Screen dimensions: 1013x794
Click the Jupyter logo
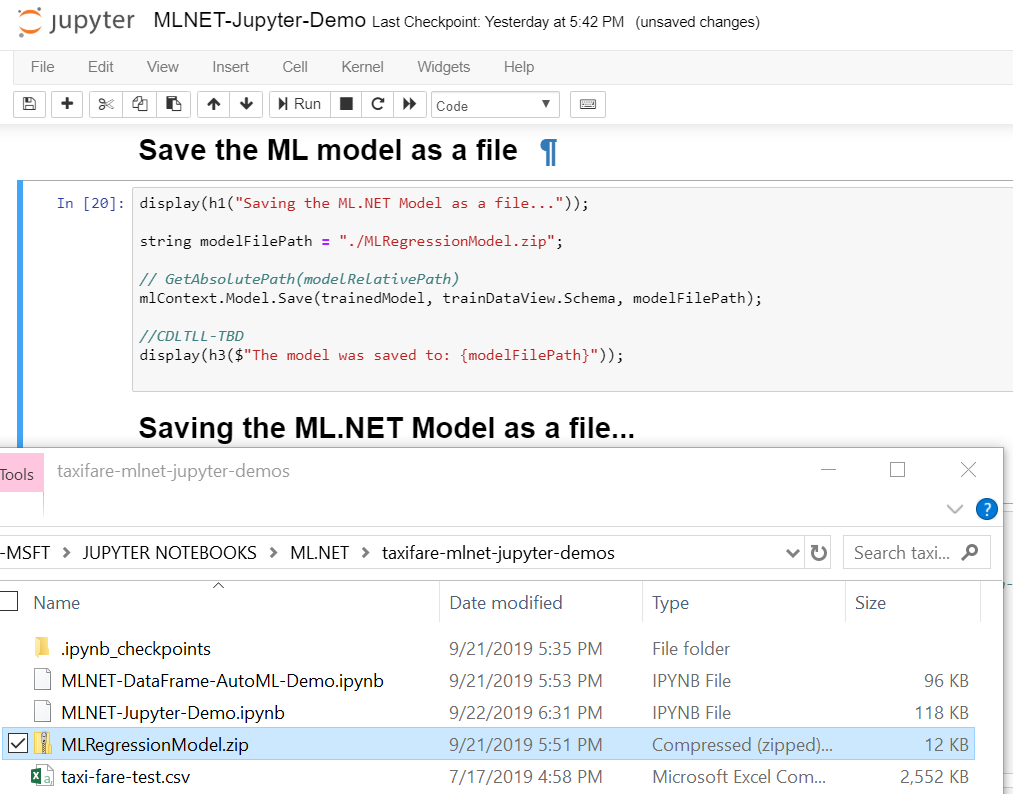click(x=76, y=21)
